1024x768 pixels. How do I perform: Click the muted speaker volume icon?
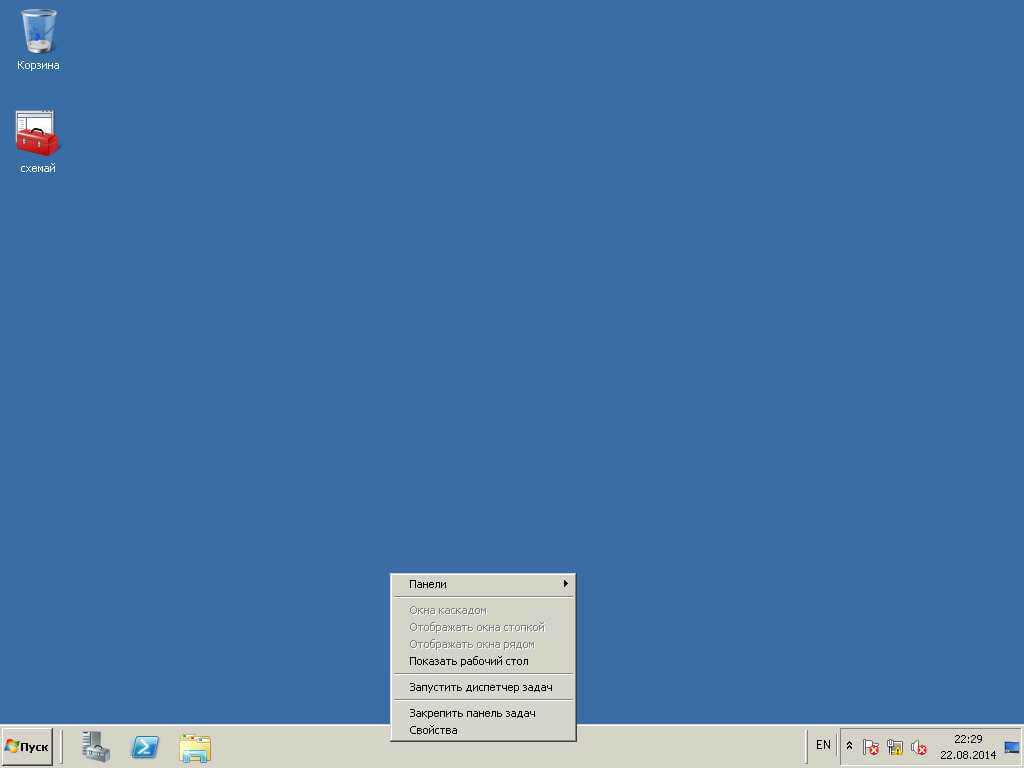point(919,746)
